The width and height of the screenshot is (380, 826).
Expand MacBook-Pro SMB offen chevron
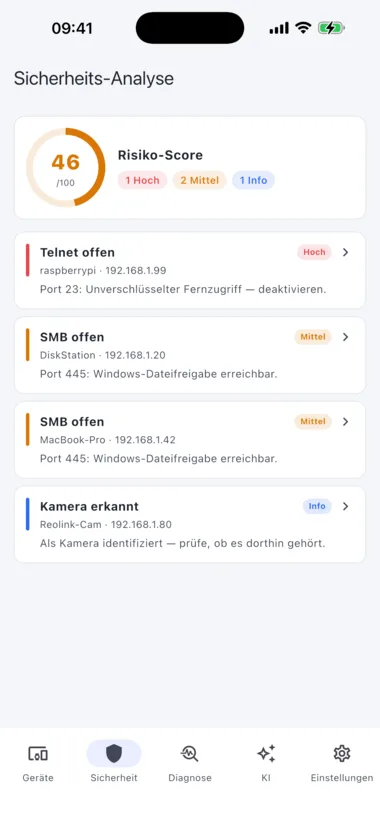[346, 421]
